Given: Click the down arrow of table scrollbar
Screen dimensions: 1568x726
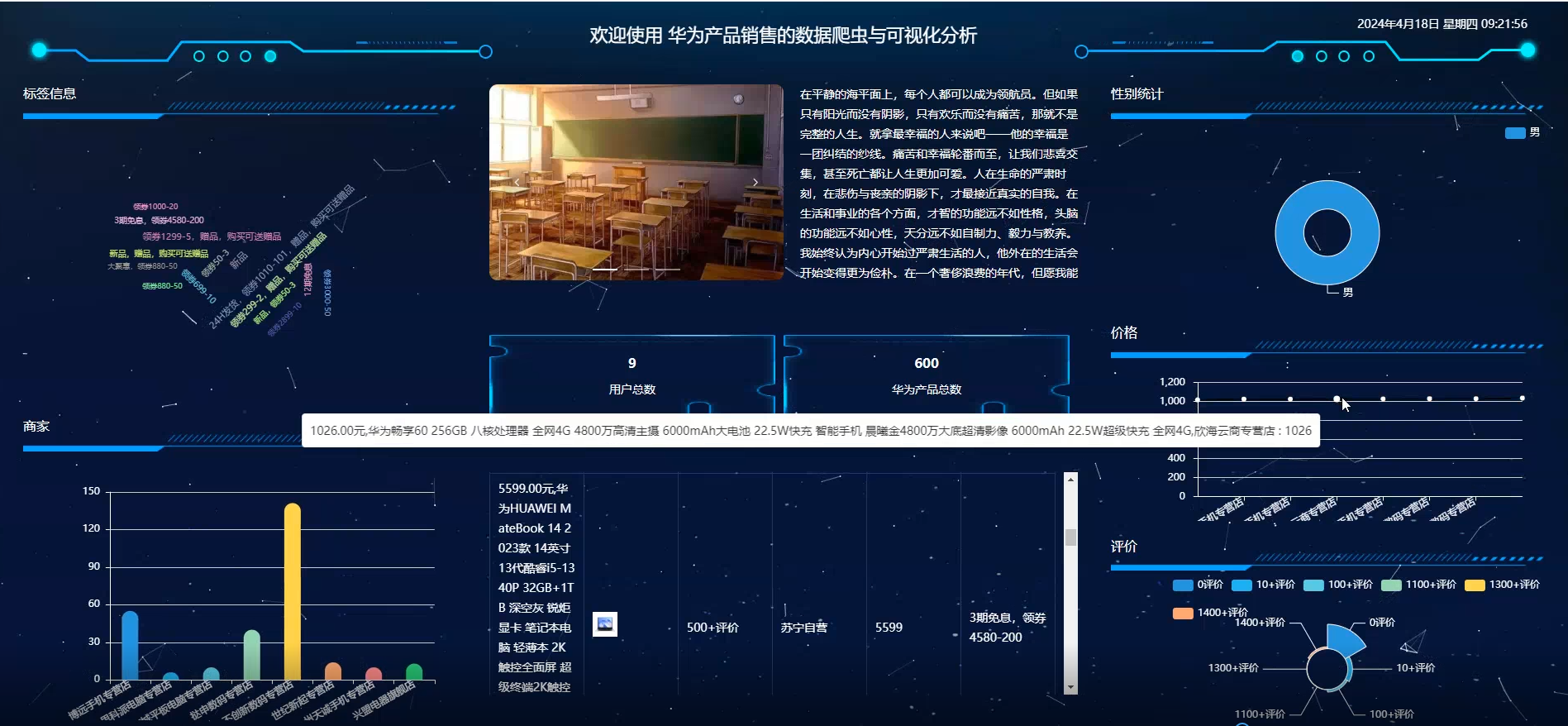Looking at the screenshot, I should (x=1070, y=687).
